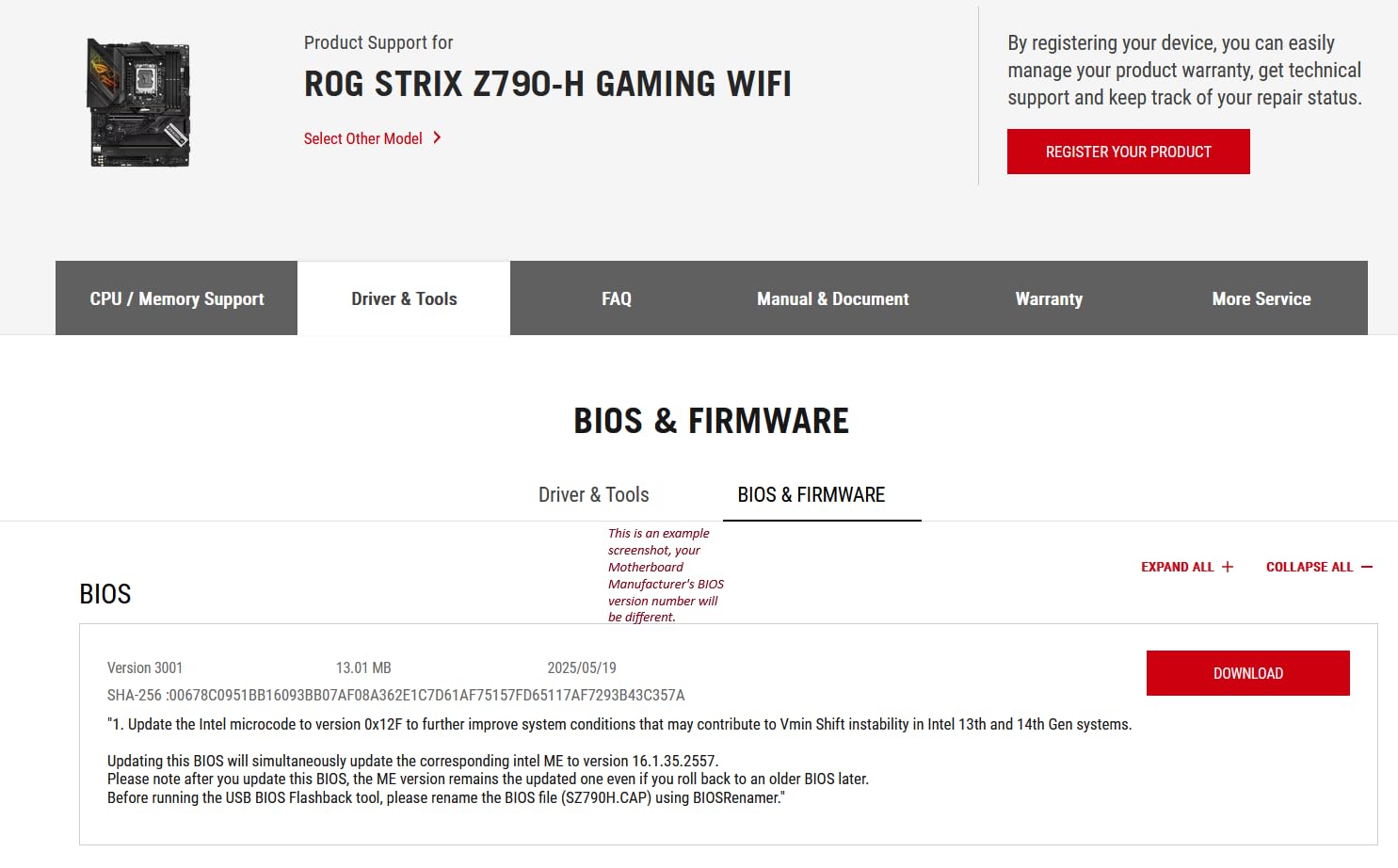
Task: Open the More Service tab
Action: coord(1261,298)
